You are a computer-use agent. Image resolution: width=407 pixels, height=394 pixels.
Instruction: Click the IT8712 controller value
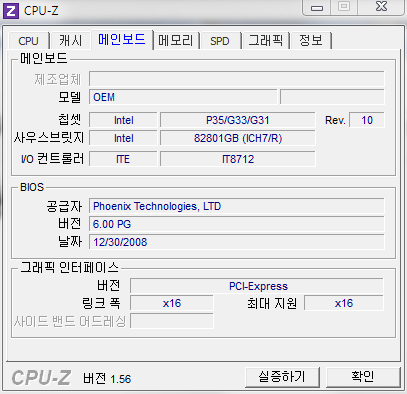238,159
